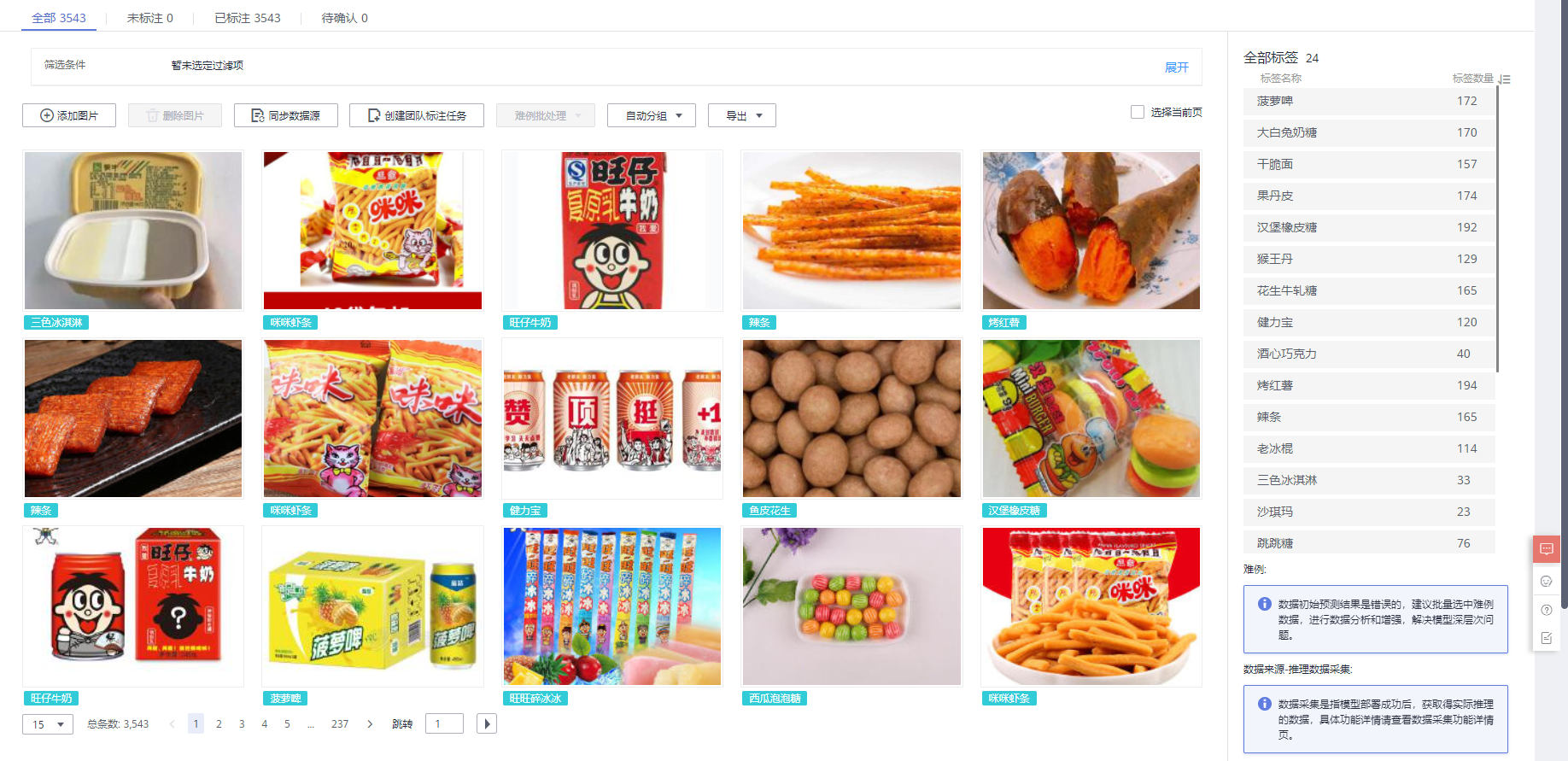Viewport: 1568px width, 761px height.
Task: Sort labels by 标签数量 sort icon
Action: click(x=1505, y=79)
